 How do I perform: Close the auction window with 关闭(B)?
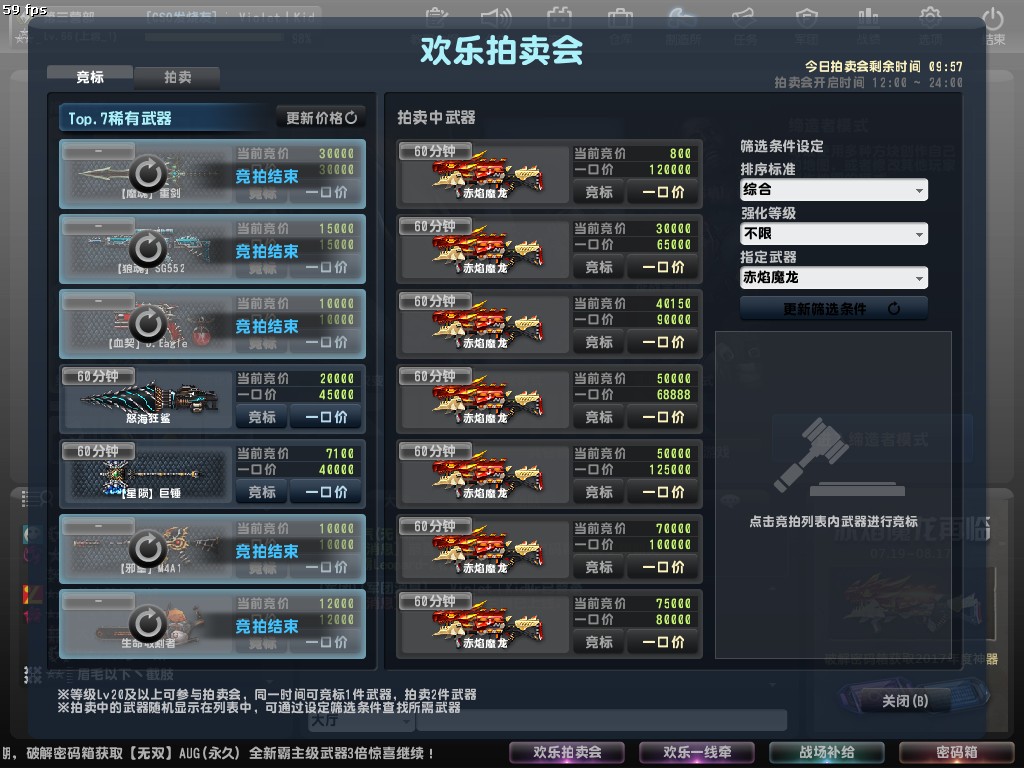(x=904, y=701)
